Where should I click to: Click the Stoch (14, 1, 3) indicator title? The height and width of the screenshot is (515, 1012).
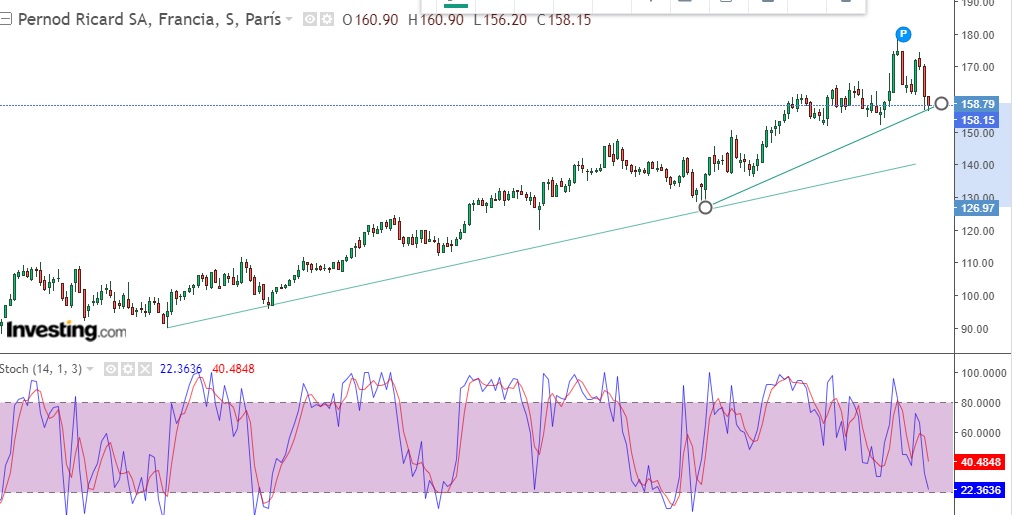[41, 369]
